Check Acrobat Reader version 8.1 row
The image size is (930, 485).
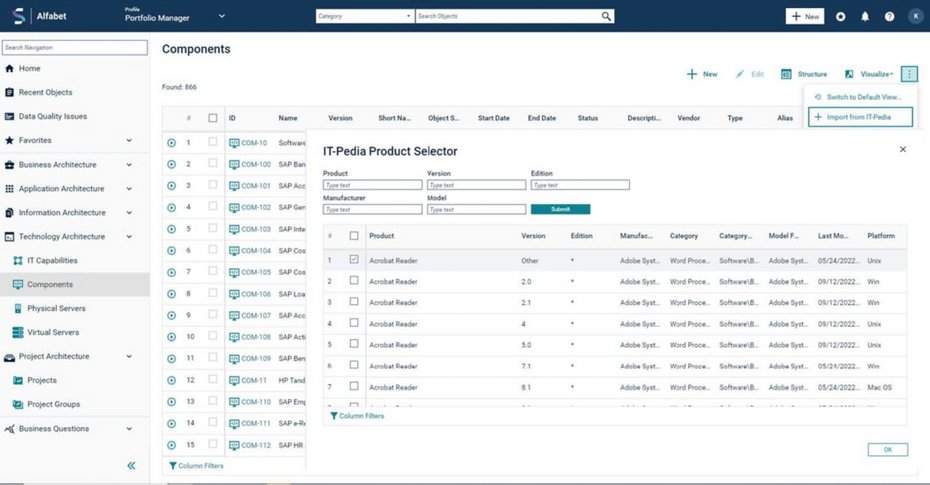[354, 387]
